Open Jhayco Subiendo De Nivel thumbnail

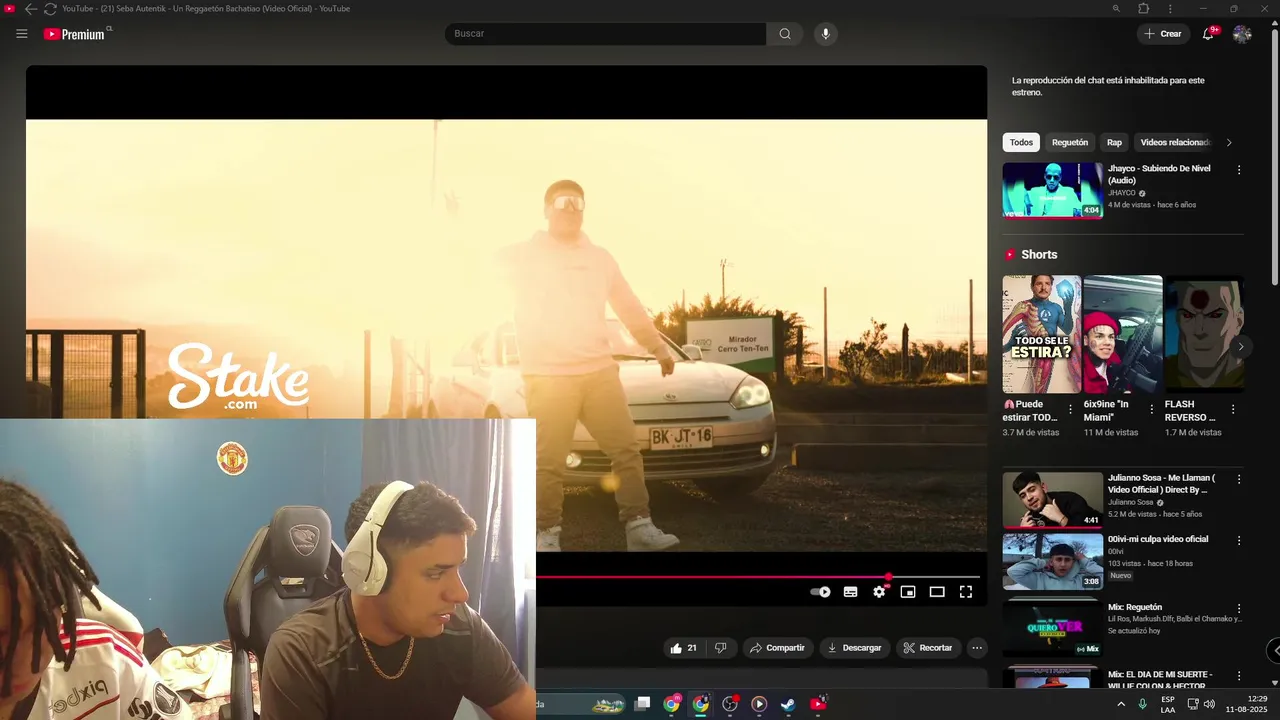pos(1053,190)
